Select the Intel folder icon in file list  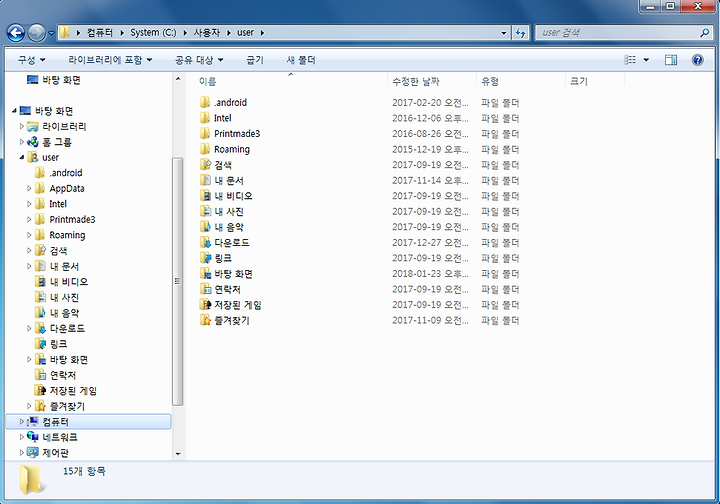click(205, 118)
